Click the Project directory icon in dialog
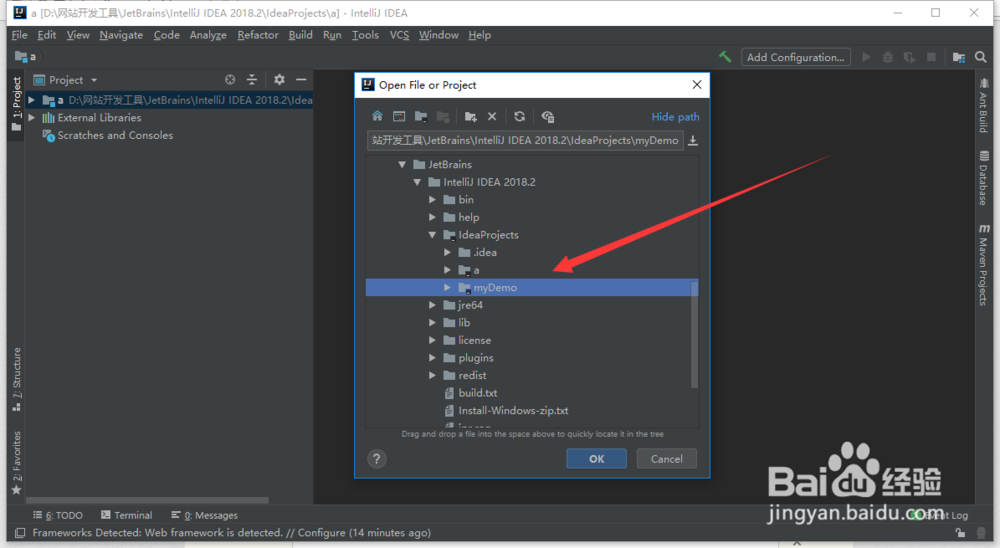The width and height of the screenshot is (1000, 548). pyautogui.click(x=421, y=116)
